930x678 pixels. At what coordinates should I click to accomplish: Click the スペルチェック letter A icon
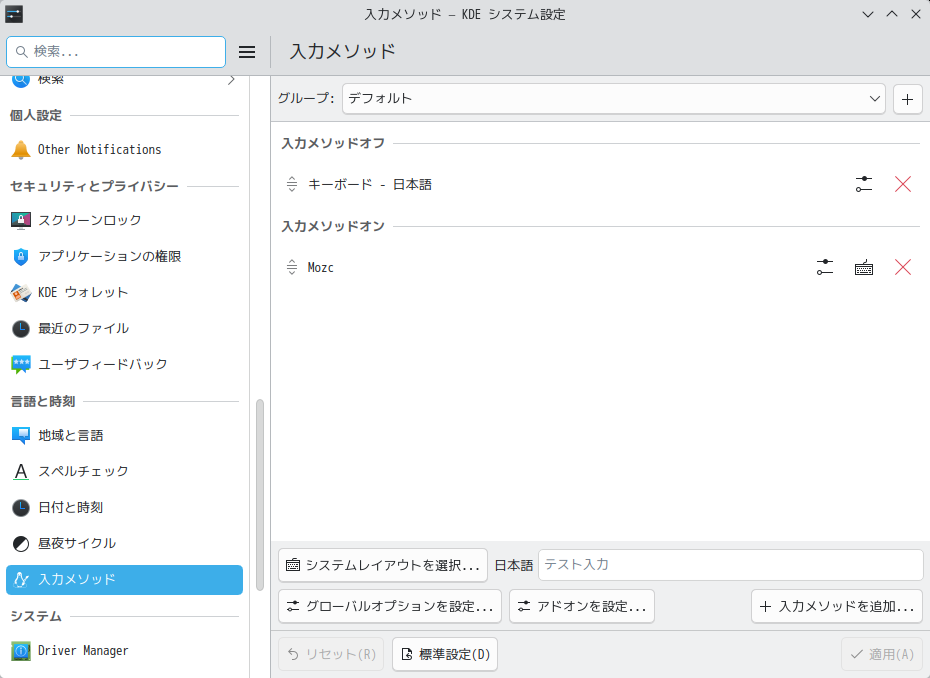tap(21, 472)
